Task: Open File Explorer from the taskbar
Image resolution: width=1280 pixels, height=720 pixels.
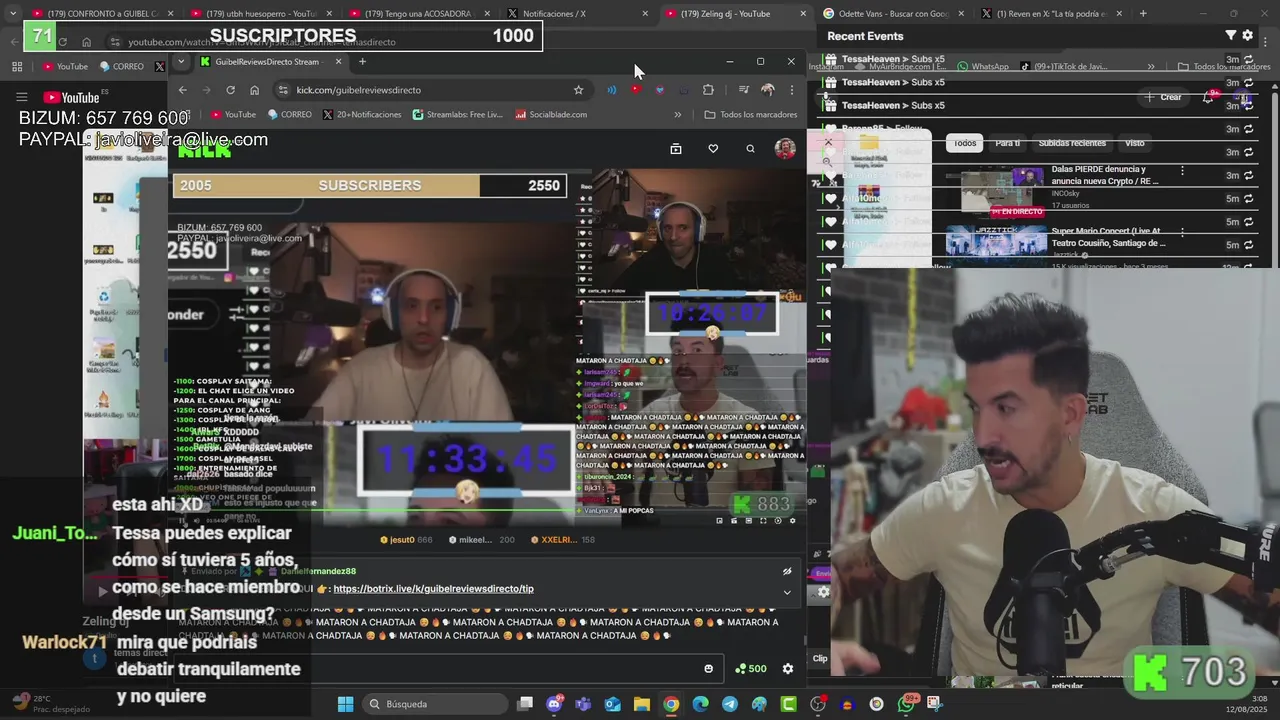Action: [x=641, y=704]
